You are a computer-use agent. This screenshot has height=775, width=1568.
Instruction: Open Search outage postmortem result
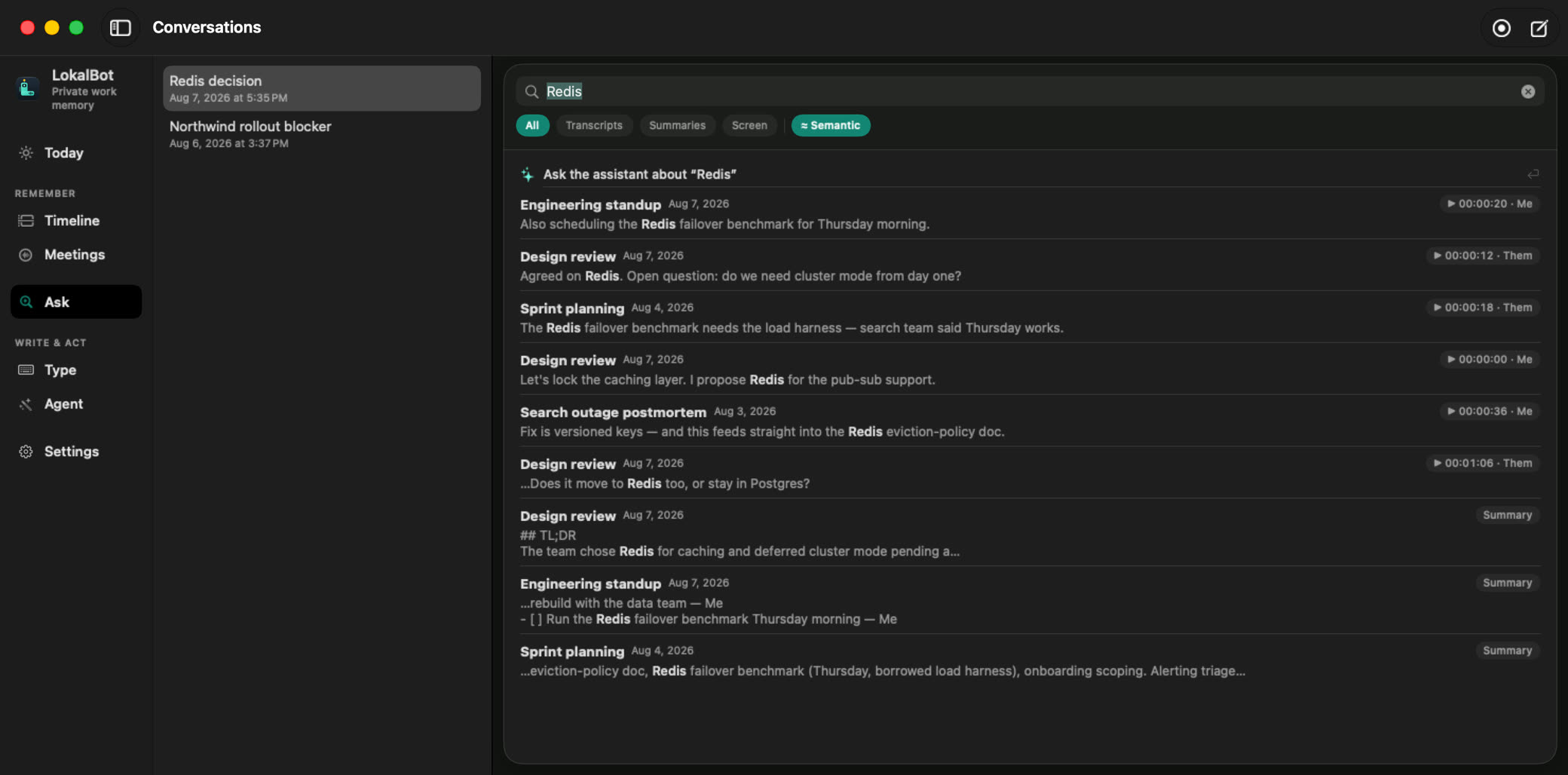click(1030, 422)
